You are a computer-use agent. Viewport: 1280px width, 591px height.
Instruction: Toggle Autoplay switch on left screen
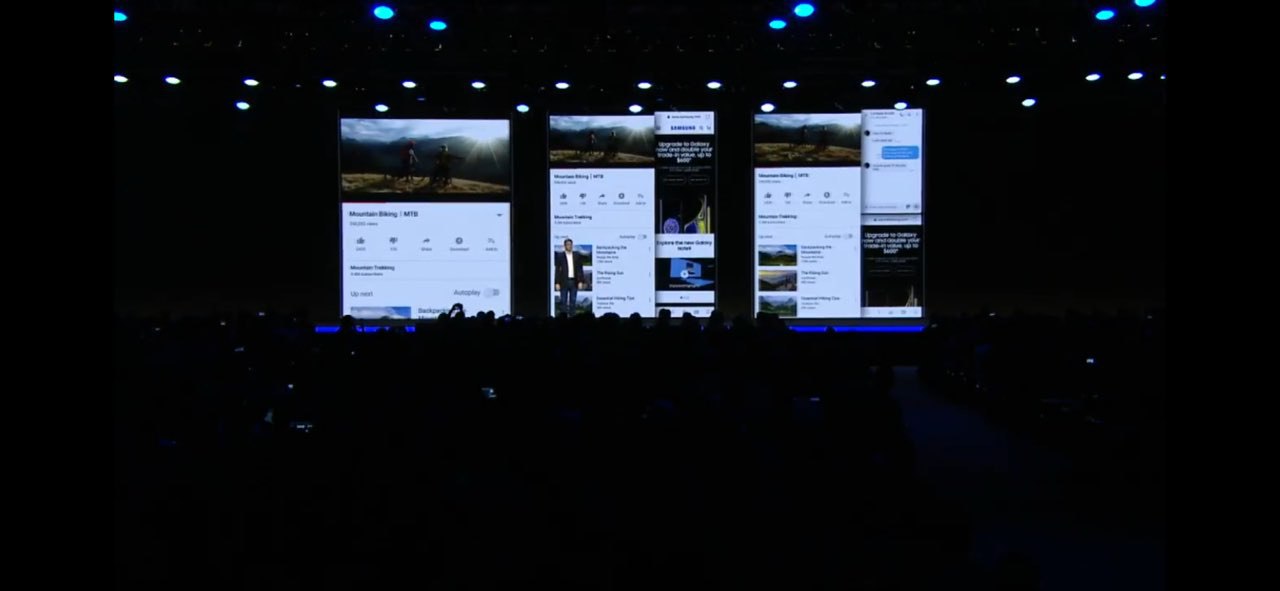[492, 293]
